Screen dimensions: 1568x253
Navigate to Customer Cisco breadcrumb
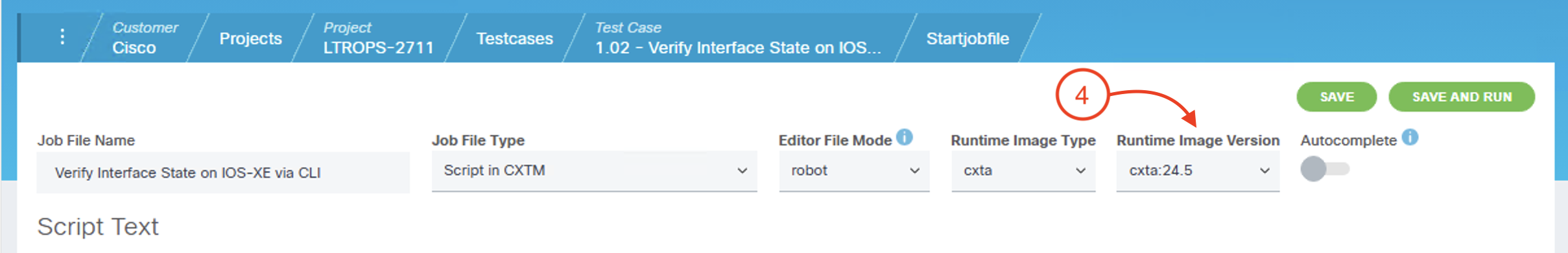[145, 38]
